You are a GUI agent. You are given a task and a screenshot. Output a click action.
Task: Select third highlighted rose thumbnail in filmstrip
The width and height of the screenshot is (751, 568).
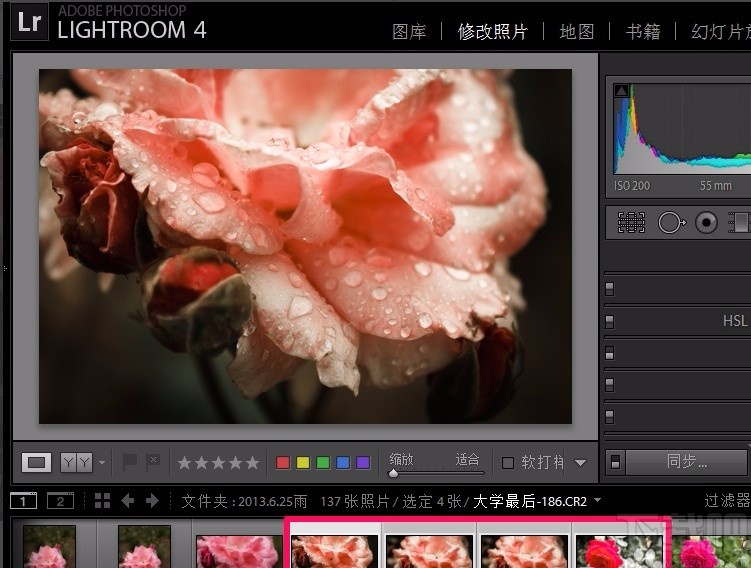524,552
